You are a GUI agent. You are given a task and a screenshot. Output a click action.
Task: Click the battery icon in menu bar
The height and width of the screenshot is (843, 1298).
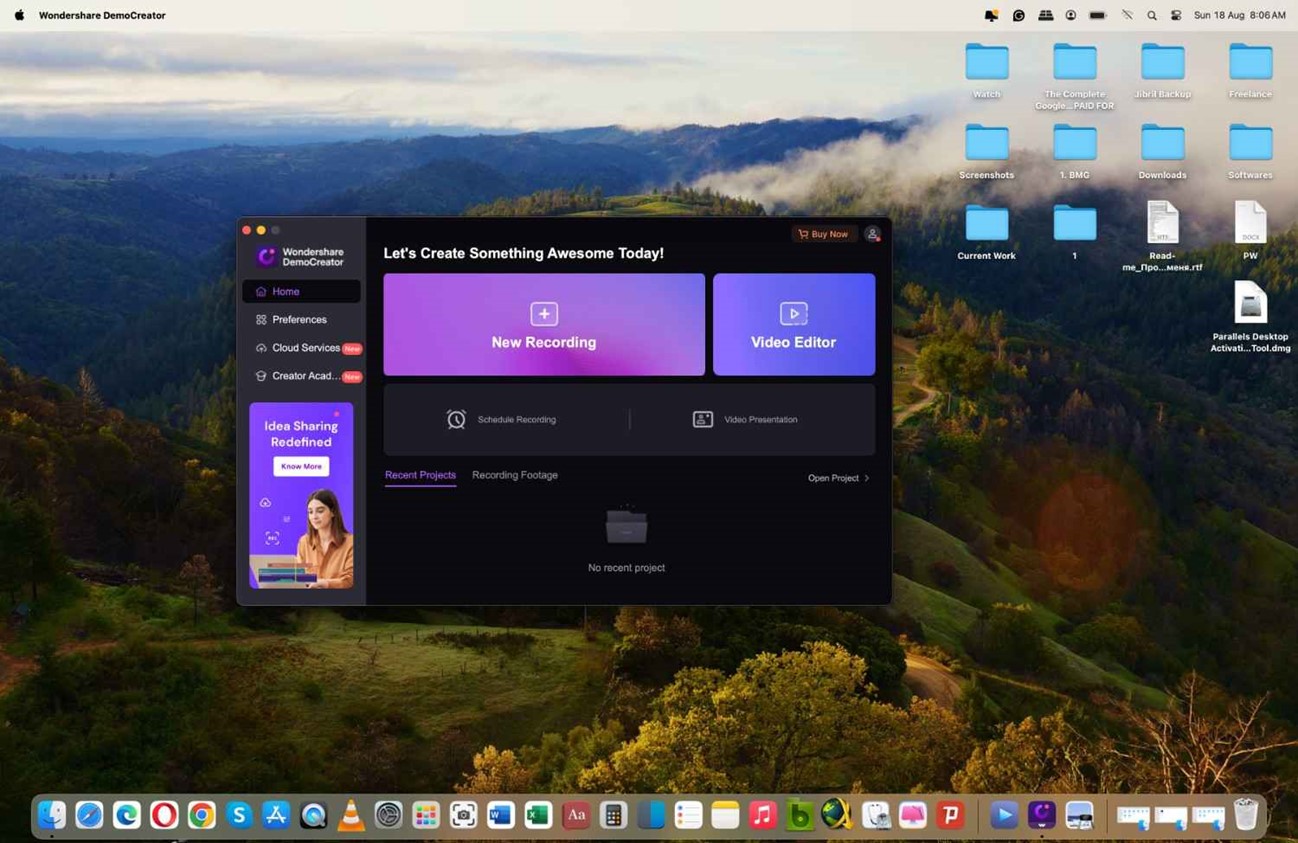coord(1098,16)
